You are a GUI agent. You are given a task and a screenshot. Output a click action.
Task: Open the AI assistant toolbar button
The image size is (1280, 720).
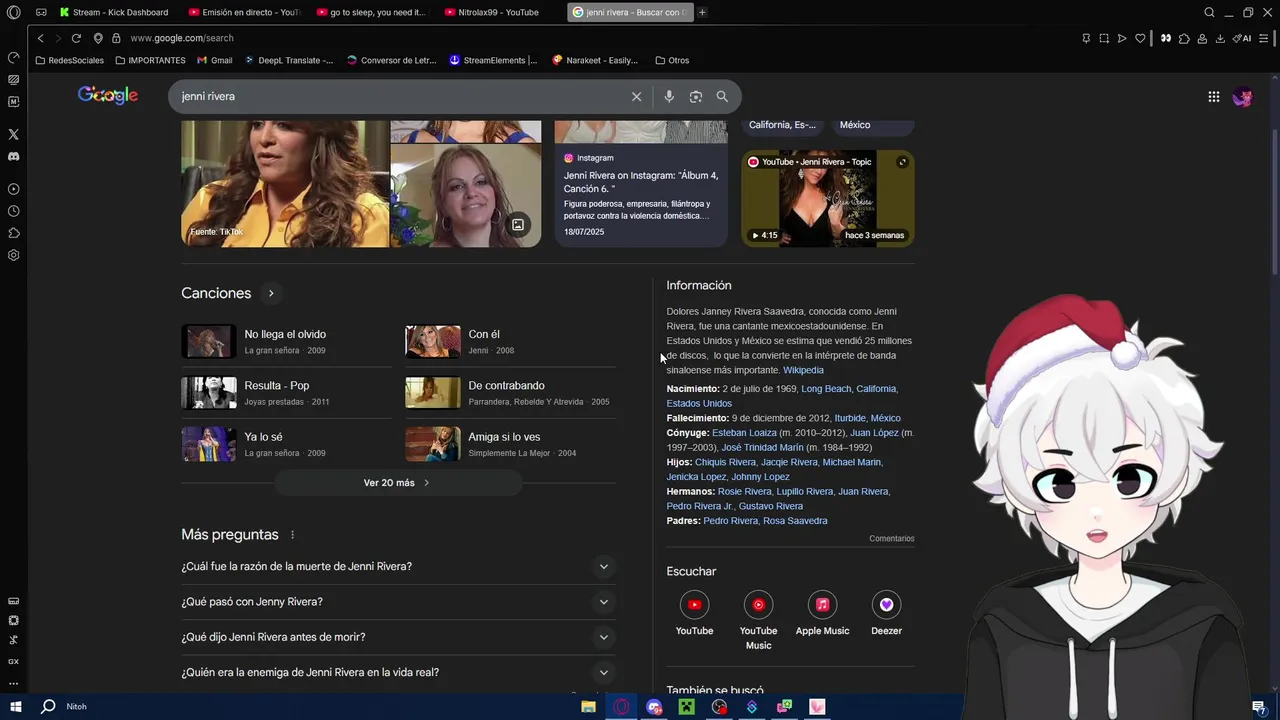tap(1242, 38)
